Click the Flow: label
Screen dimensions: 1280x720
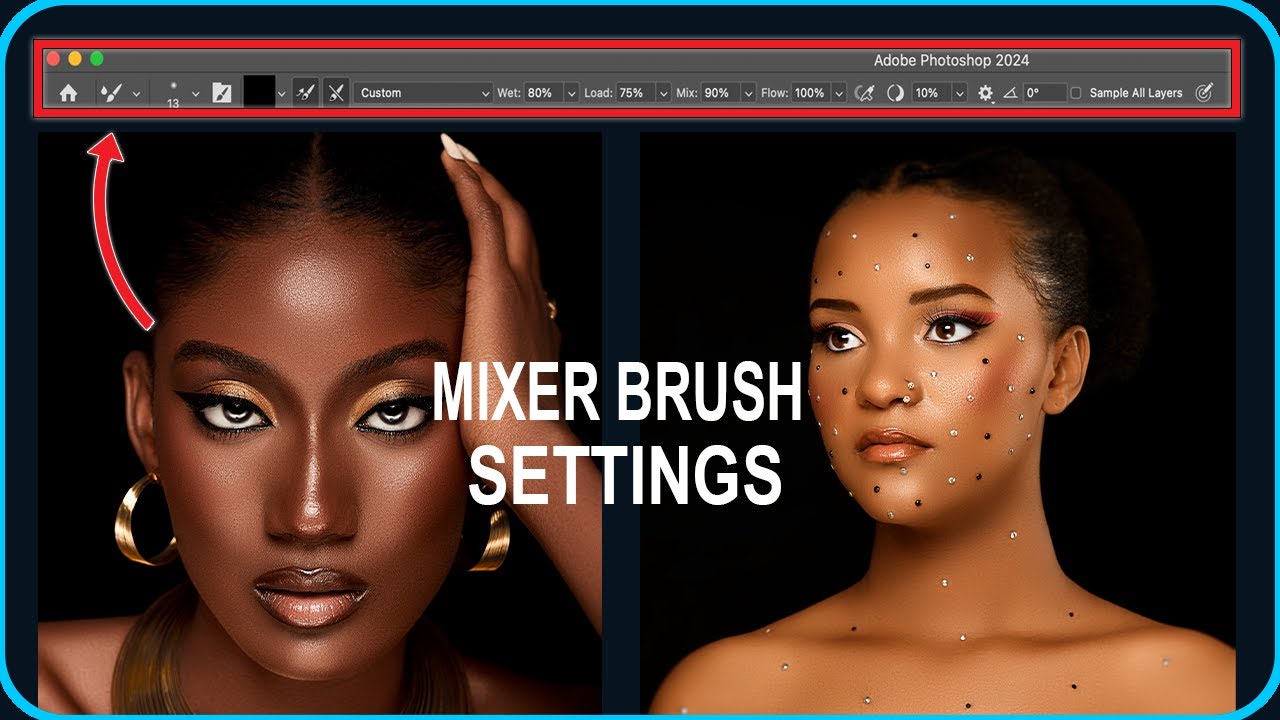point(774,93)
